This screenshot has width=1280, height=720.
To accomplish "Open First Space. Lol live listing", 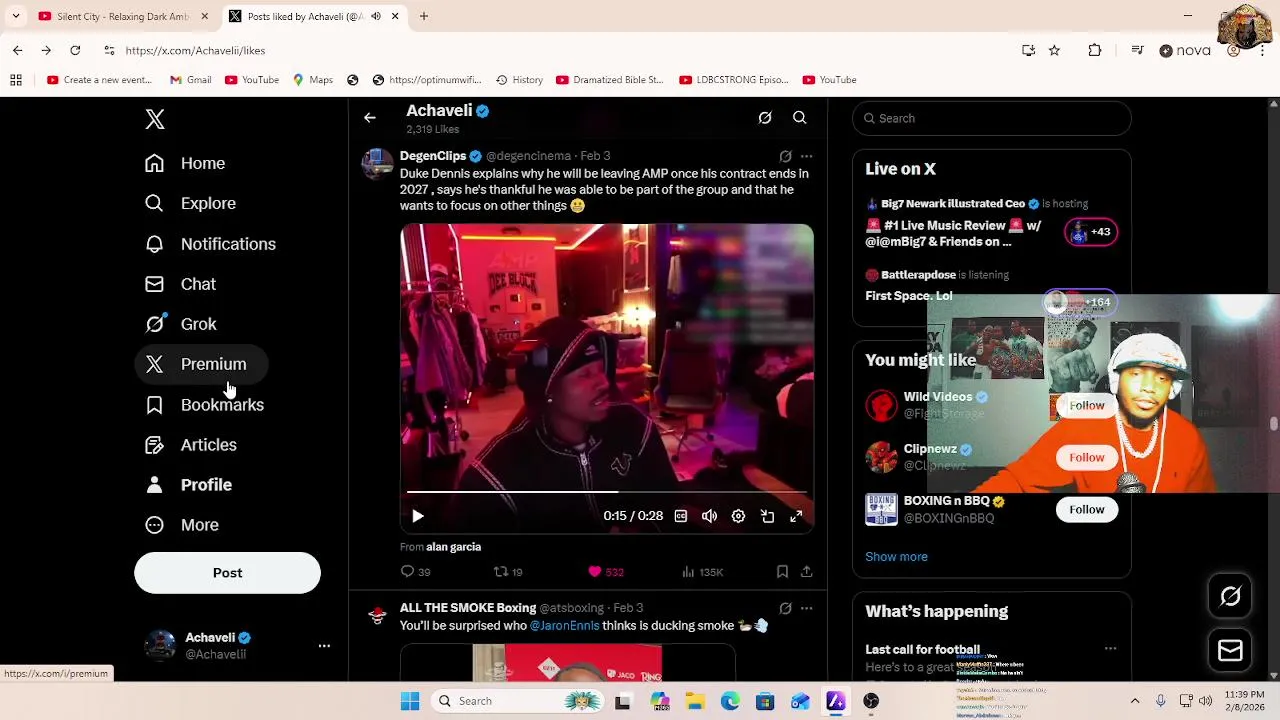I will 908,296.
